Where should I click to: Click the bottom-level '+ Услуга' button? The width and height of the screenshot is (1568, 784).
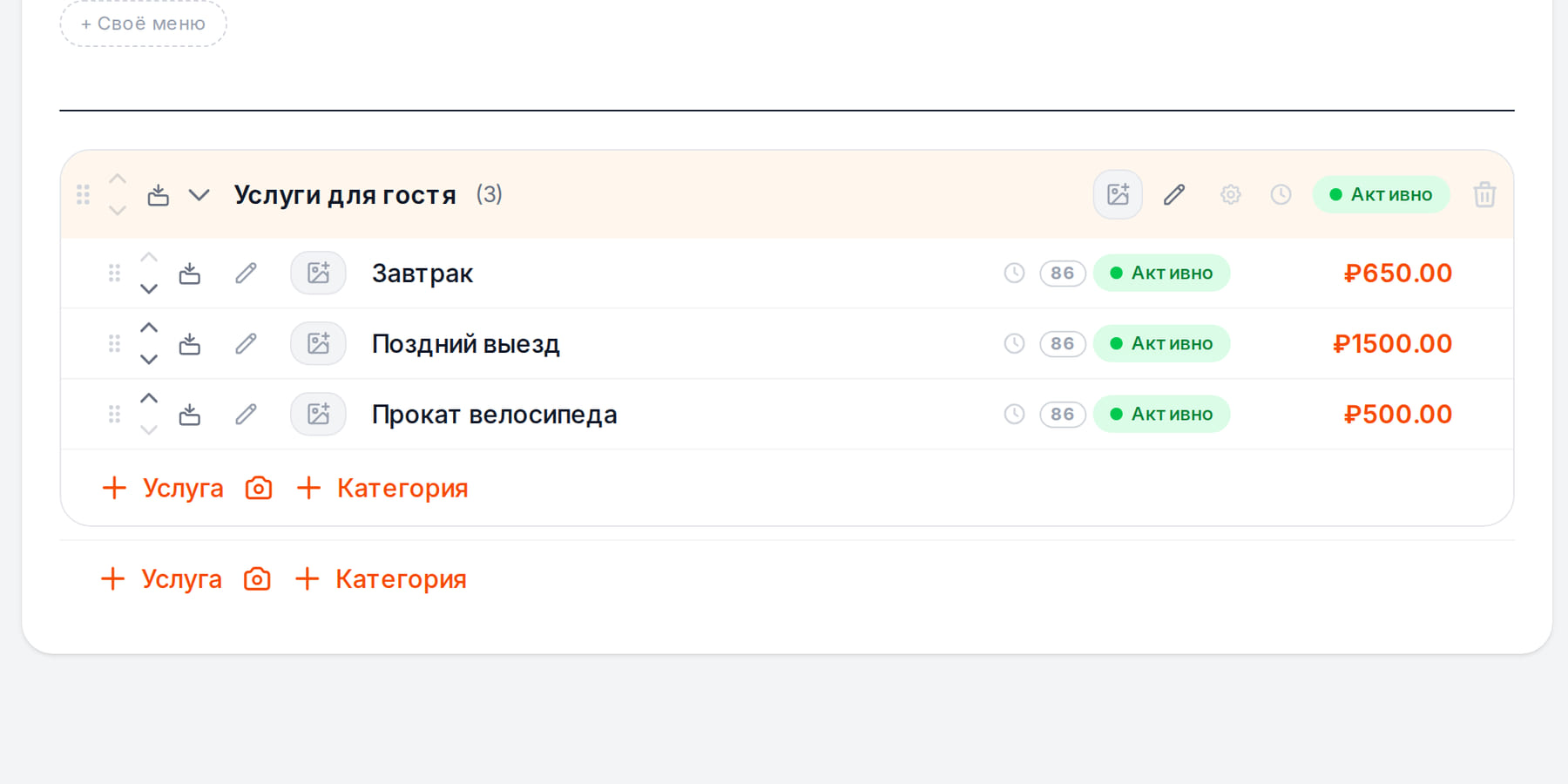tap(161, 579)
